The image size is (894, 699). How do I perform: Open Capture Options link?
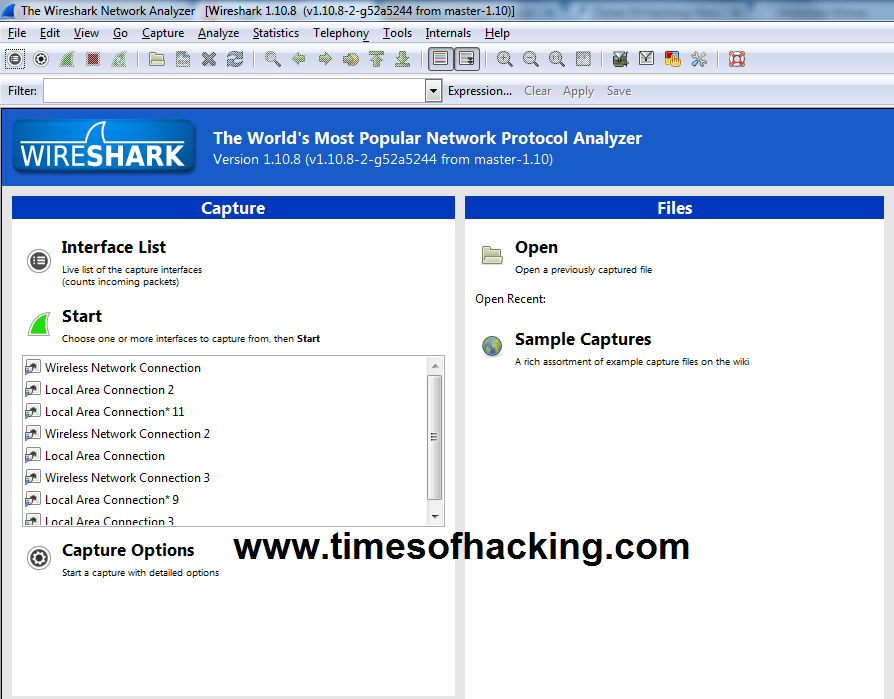(128, 550)
